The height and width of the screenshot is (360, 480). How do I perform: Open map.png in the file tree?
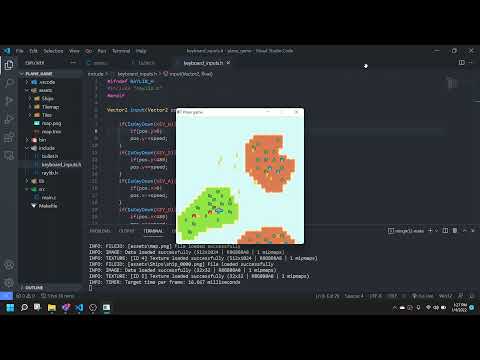[x=50, y=123]
